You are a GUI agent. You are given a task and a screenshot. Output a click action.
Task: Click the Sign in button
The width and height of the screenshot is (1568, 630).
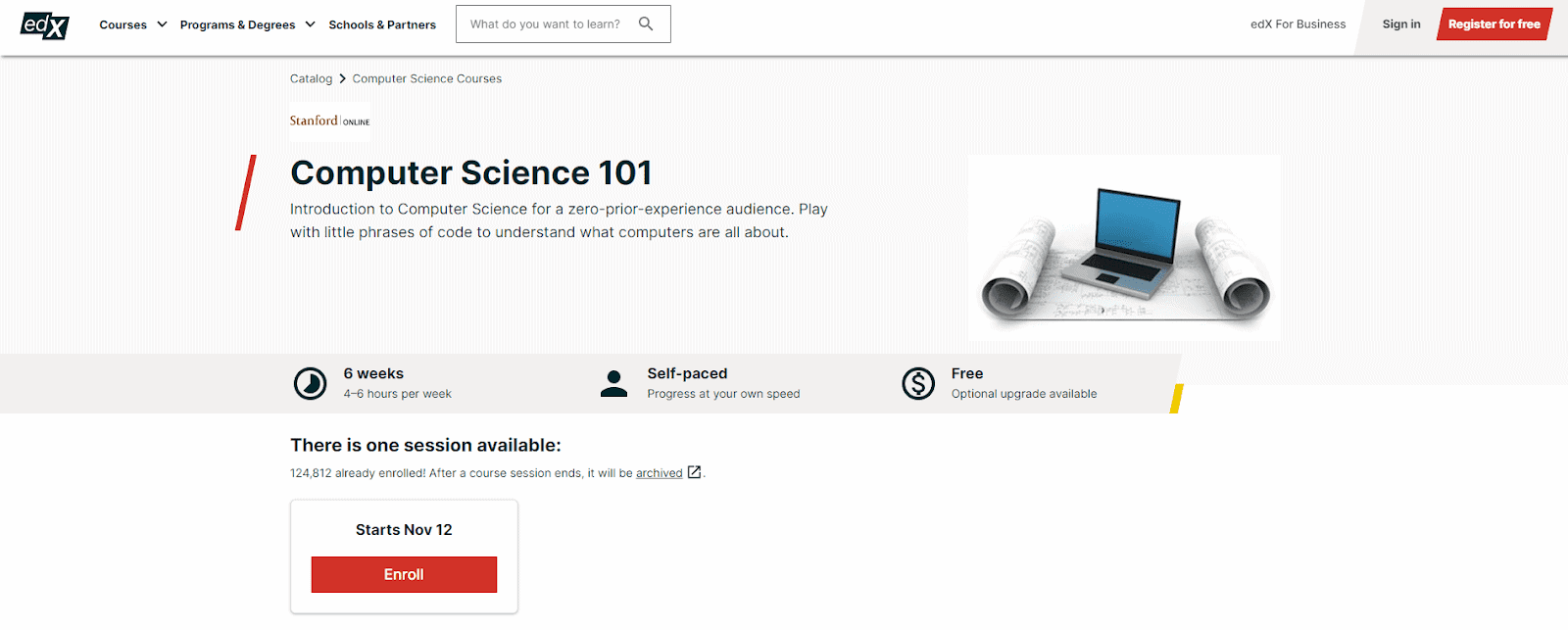(x=1400, y=24)
